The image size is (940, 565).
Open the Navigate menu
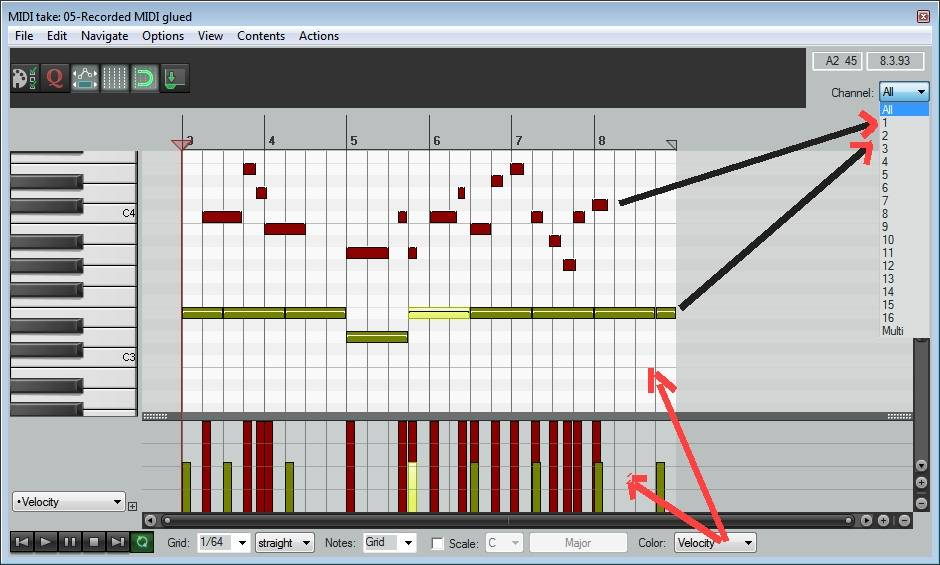[104, 36]
